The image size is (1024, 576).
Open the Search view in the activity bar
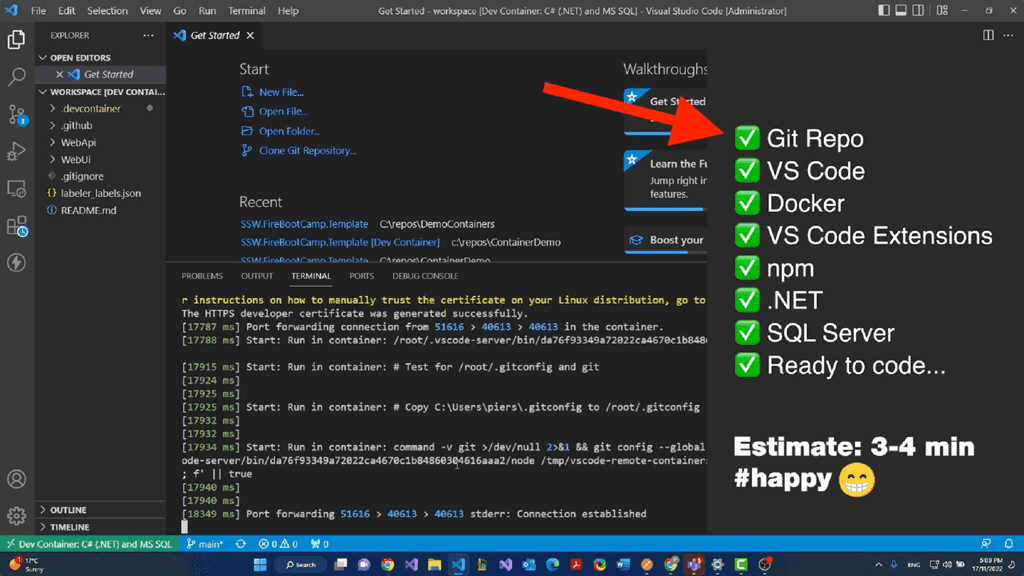[x=16, y=75]
